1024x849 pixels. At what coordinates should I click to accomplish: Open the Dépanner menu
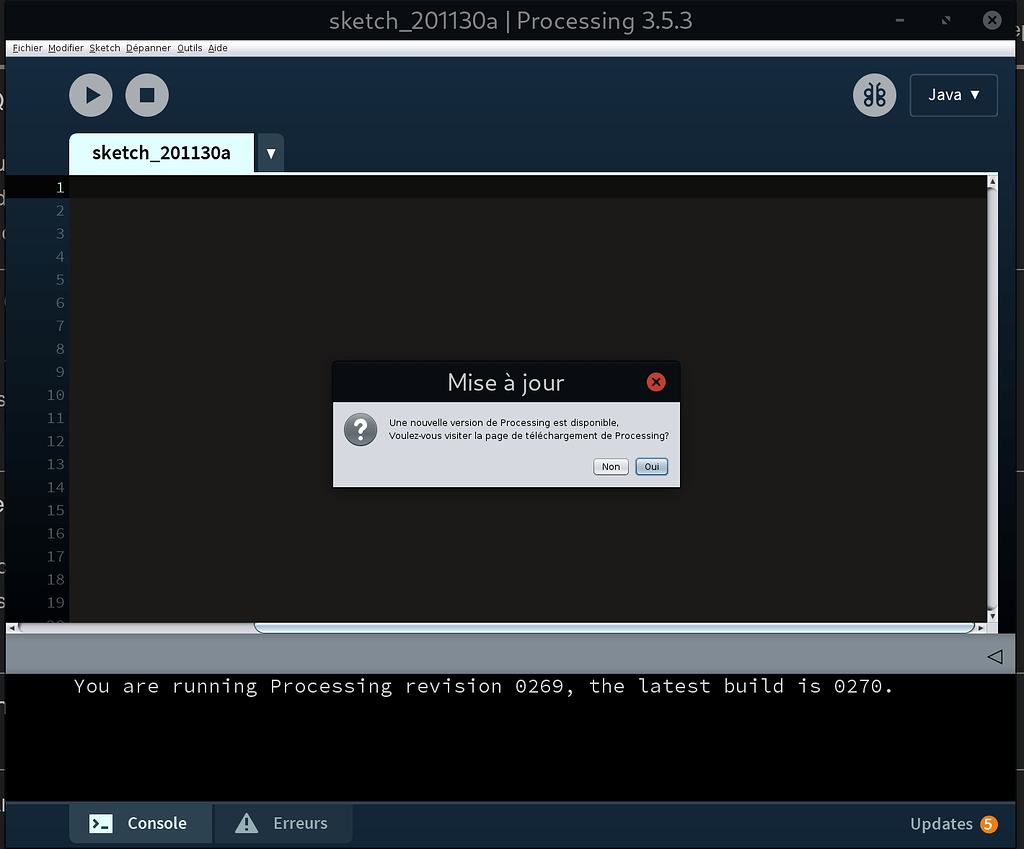click(148, 47)
